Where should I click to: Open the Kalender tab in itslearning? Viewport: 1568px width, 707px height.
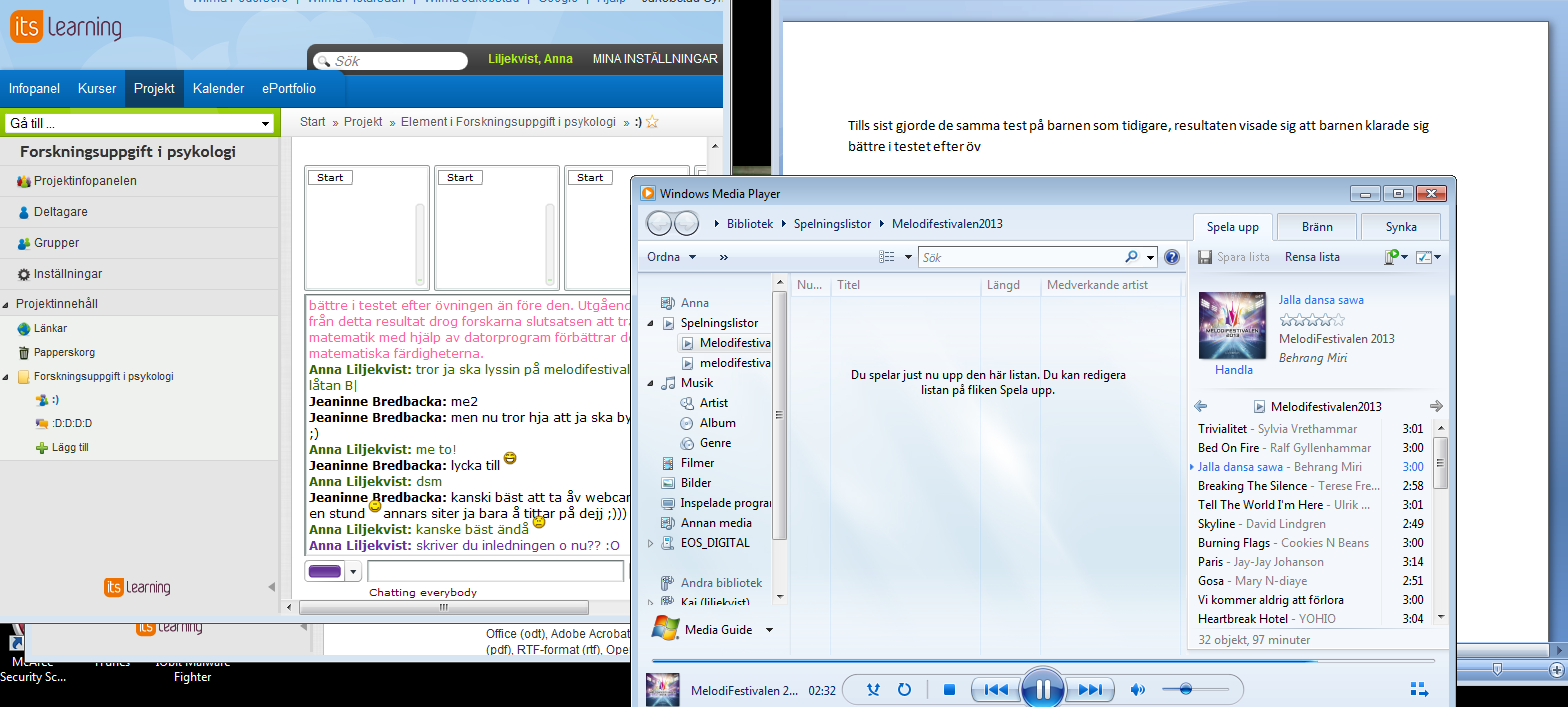coord(218,88)
